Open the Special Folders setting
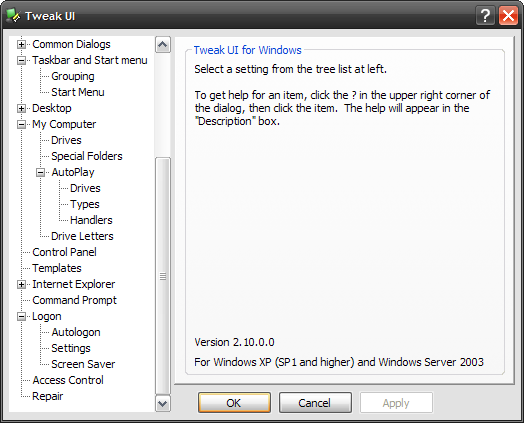Screen dimensions: 524x423 click(x=87, y=156)
